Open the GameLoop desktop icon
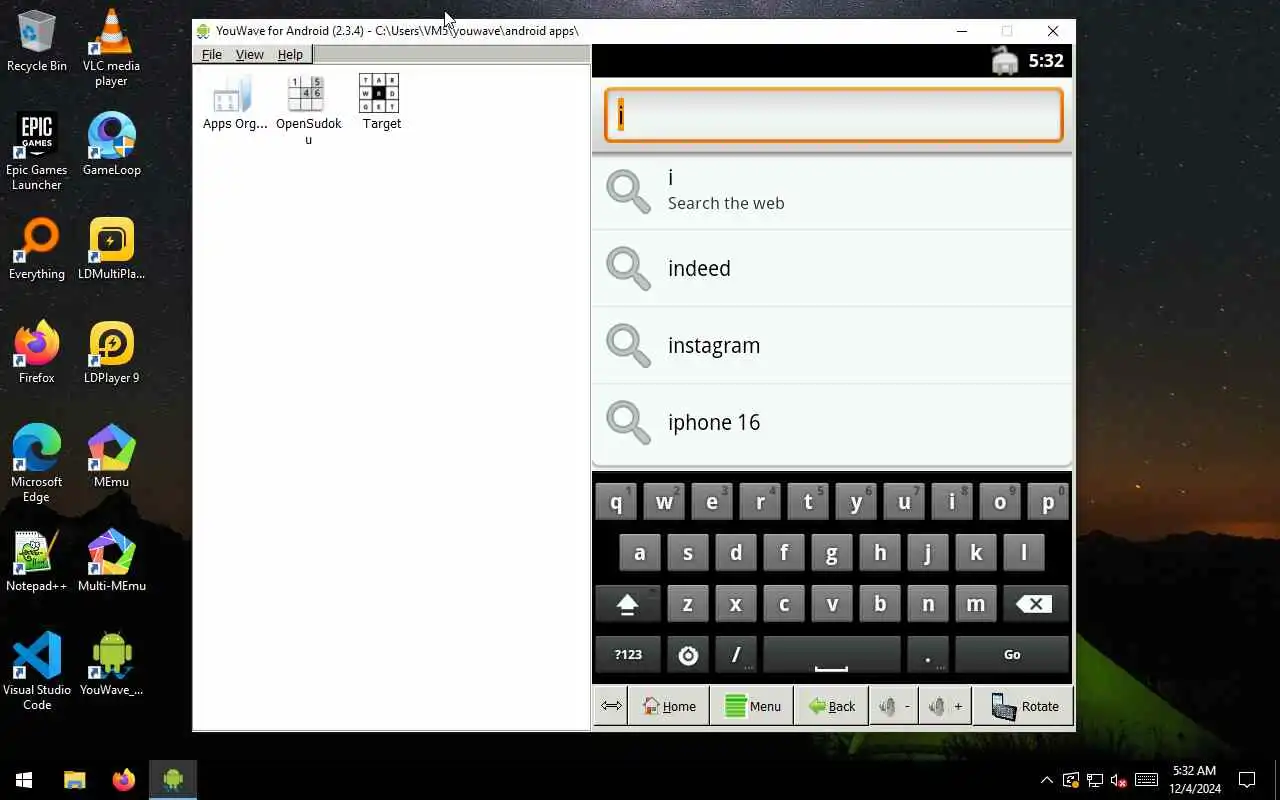The image size is (1280, 800). point(111,144)
